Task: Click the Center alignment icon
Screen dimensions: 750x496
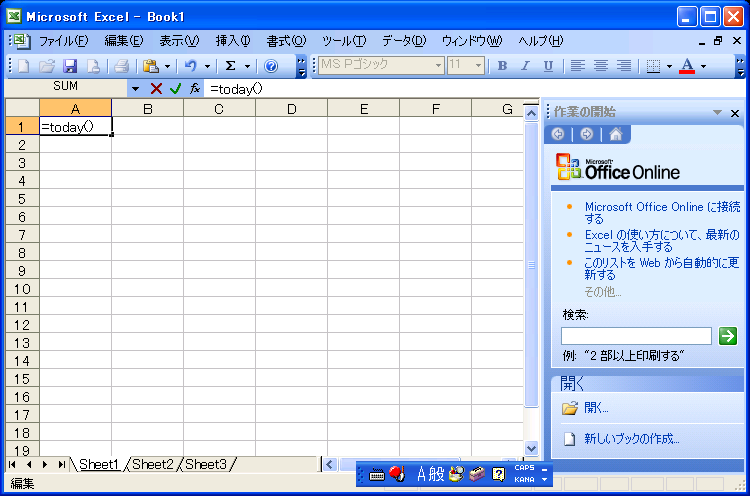Action: [x=601, y=66]
